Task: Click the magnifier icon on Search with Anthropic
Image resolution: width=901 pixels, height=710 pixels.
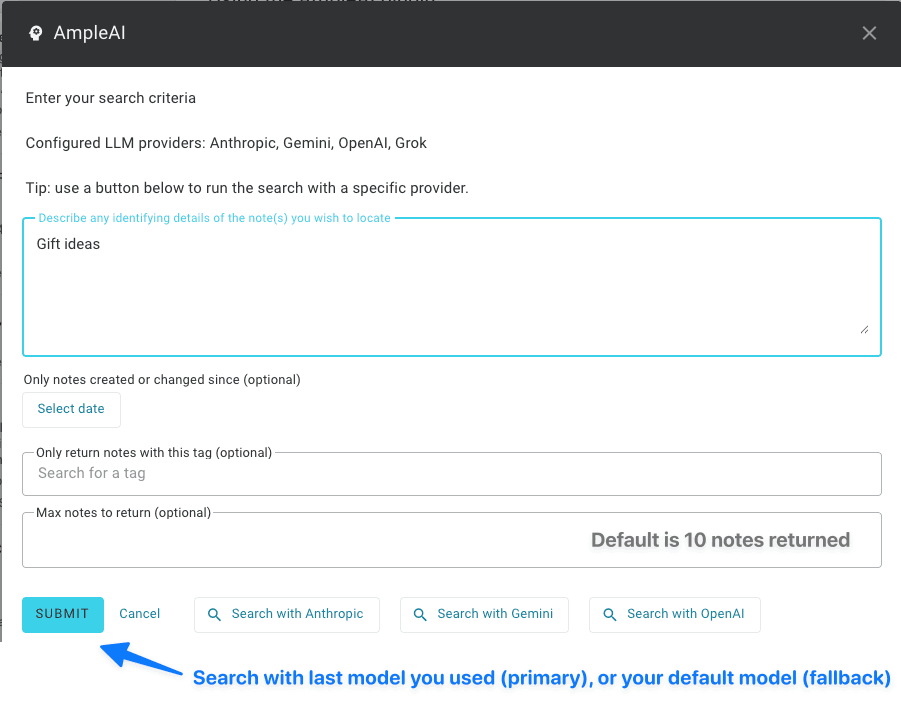Action: tap(214, 615)
